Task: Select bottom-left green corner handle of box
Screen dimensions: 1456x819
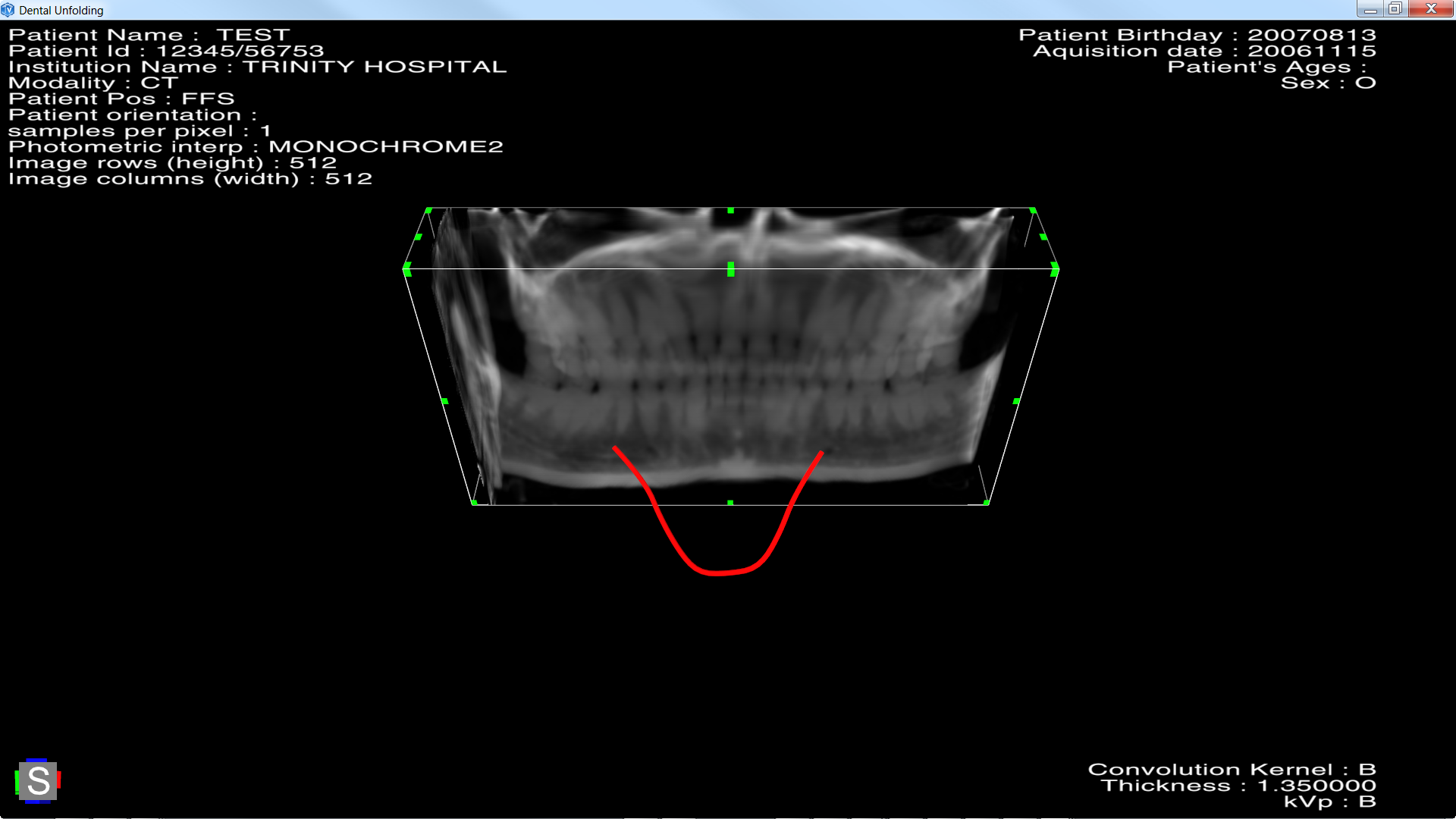Action: point(474,503)
